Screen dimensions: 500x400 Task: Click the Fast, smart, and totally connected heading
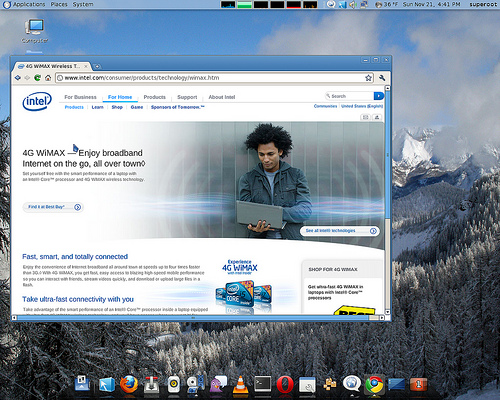75,257
